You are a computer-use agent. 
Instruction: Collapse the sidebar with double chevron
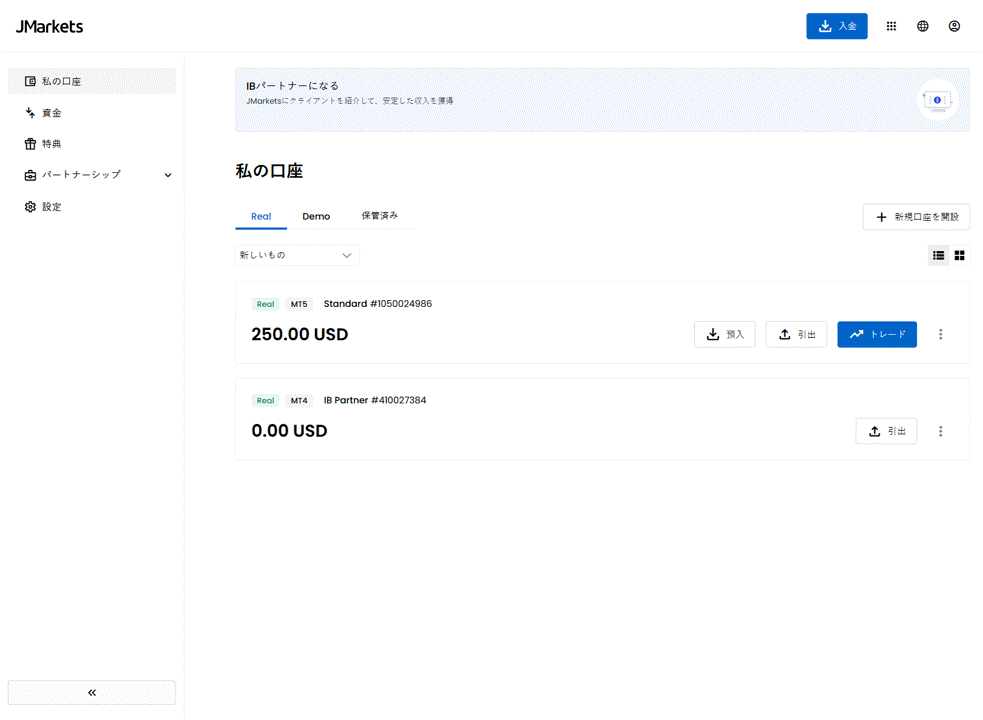click(92, 692)
